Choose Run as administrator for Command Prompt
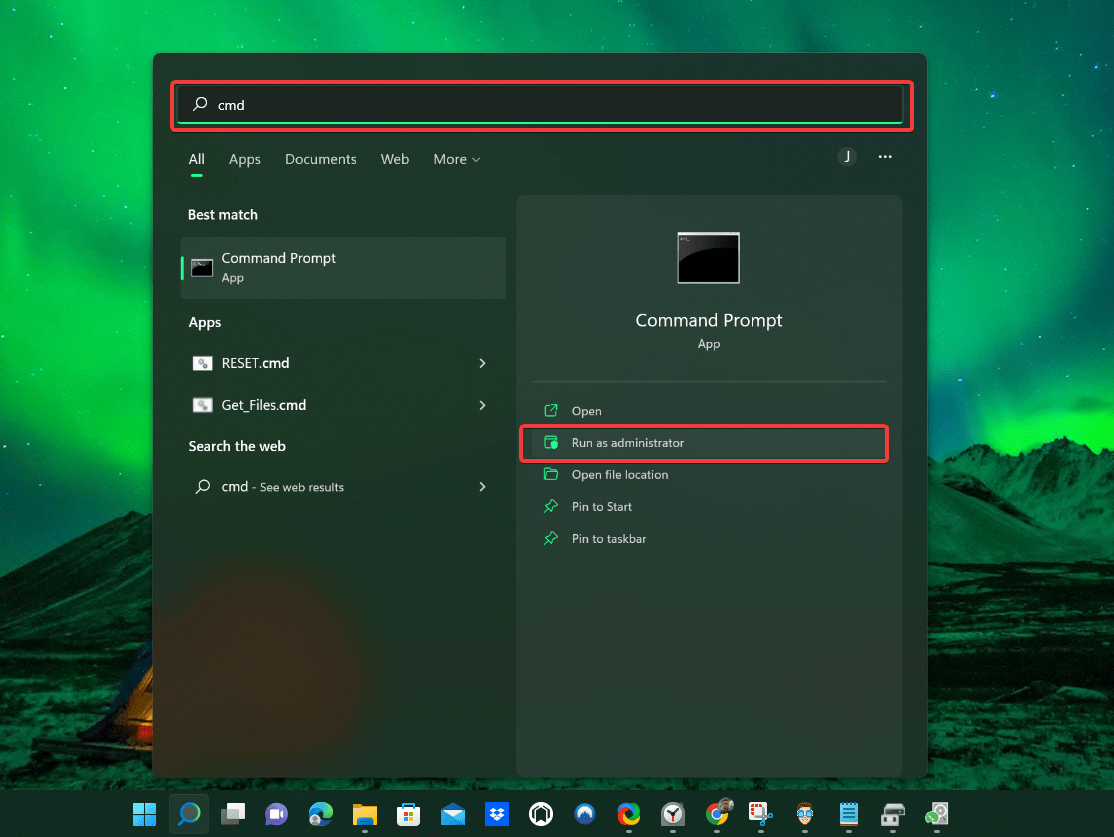 tap(627, 443)
